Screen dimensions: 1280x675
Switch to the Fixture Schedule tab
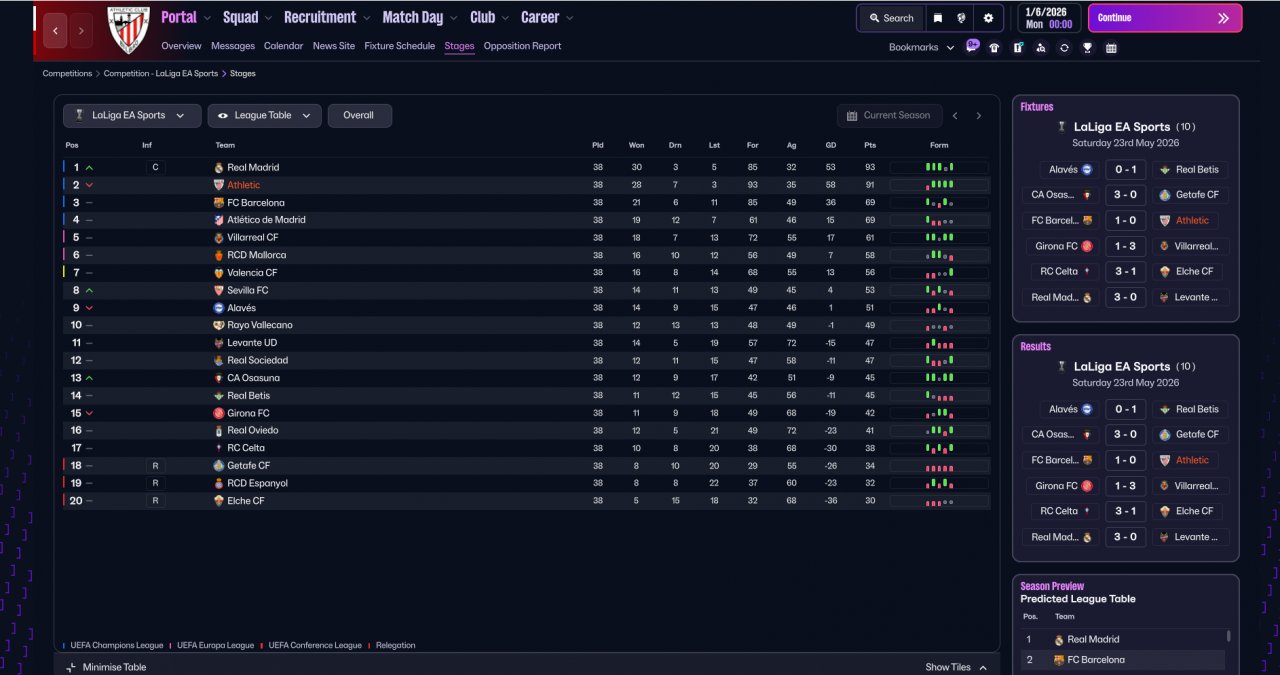tap(400, 46)
